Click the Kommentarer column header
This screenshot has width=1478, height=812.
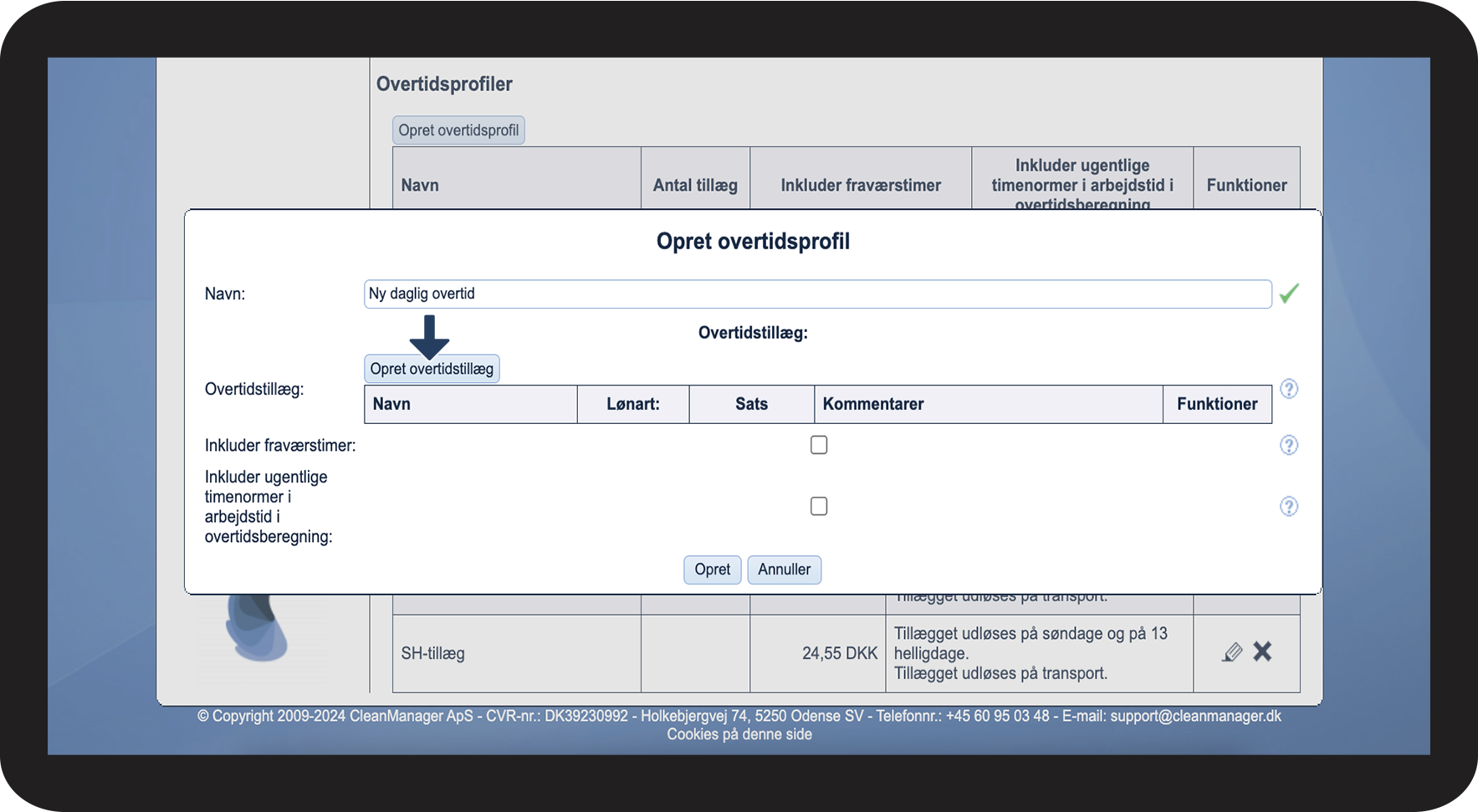(x=873, y=404)
